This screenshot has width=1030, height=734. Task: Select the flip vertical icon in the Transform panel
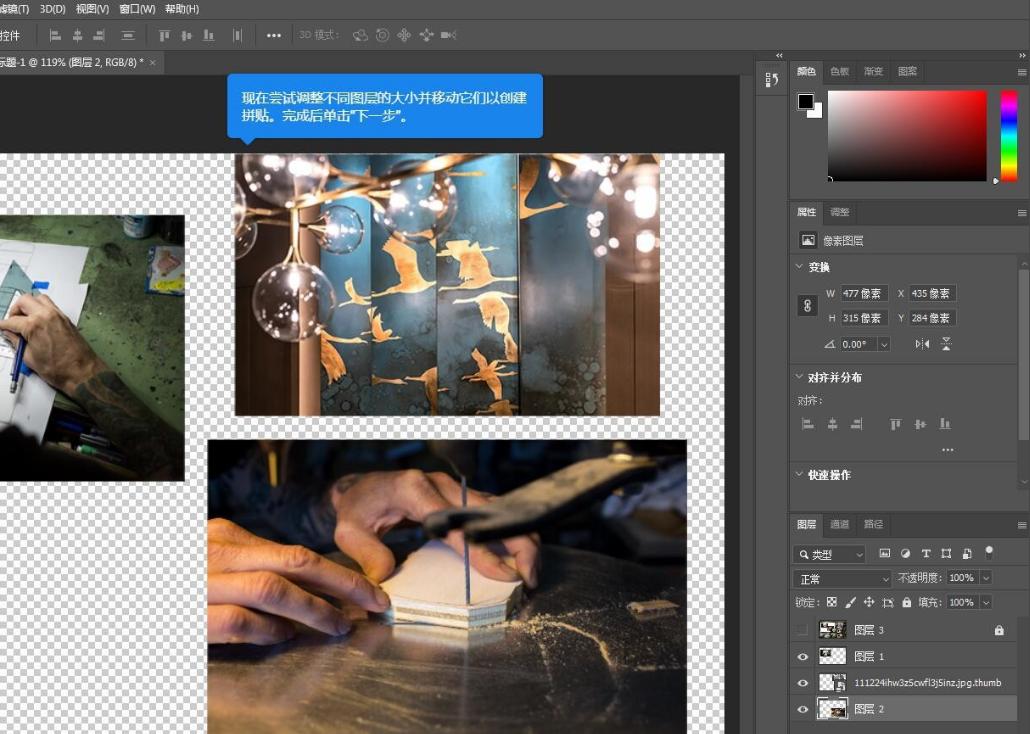[946, 345]
